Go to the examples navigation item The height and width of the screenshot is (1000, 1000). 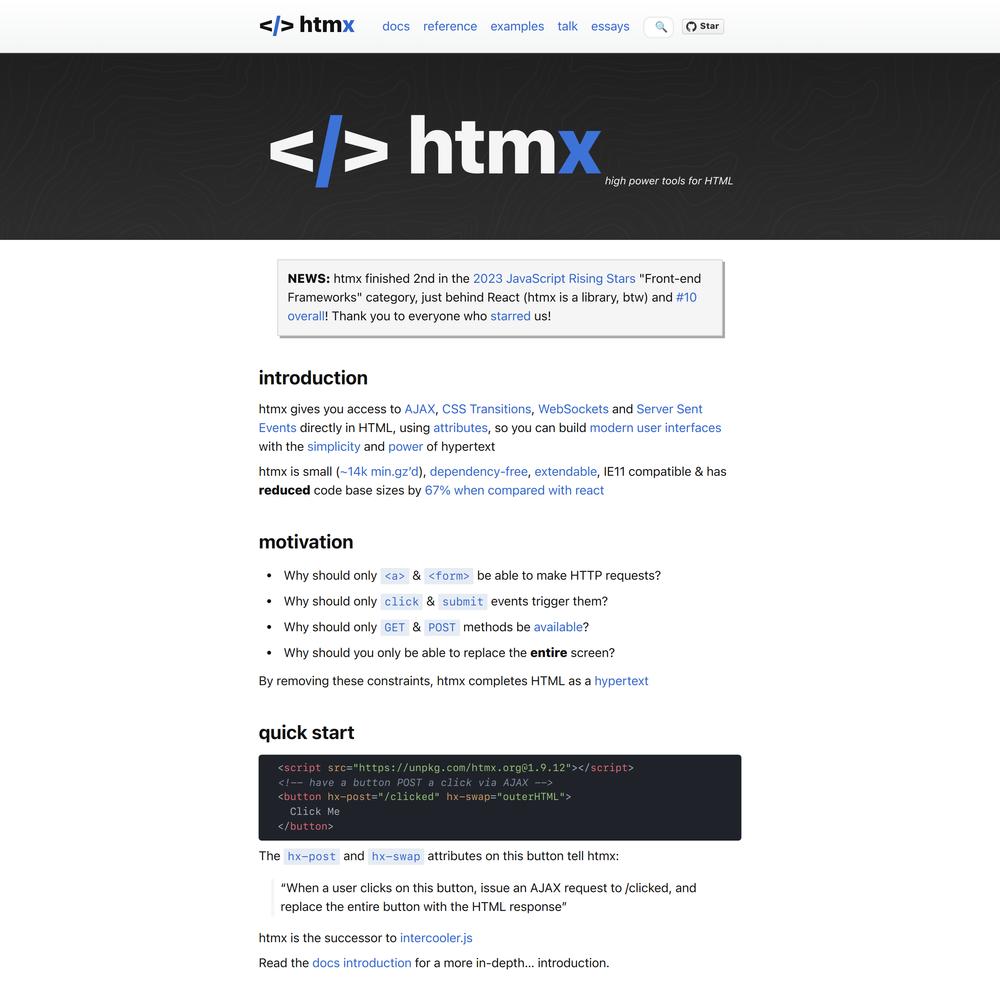point(517,26)
